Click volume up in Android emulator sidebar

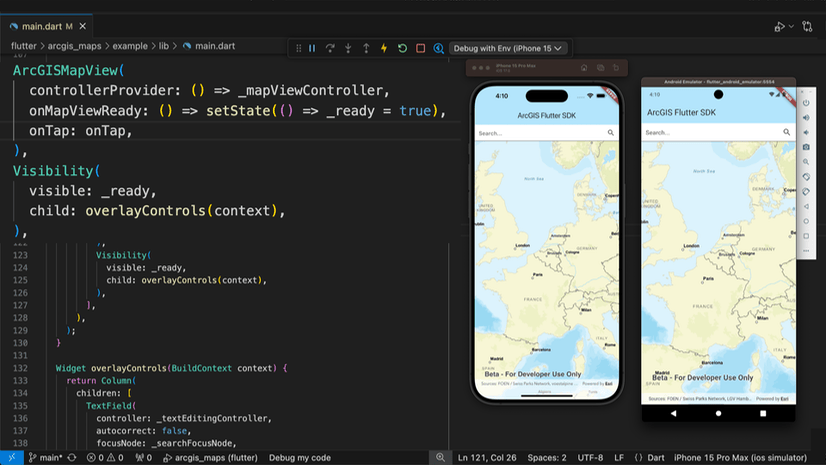tap(806, 118)
